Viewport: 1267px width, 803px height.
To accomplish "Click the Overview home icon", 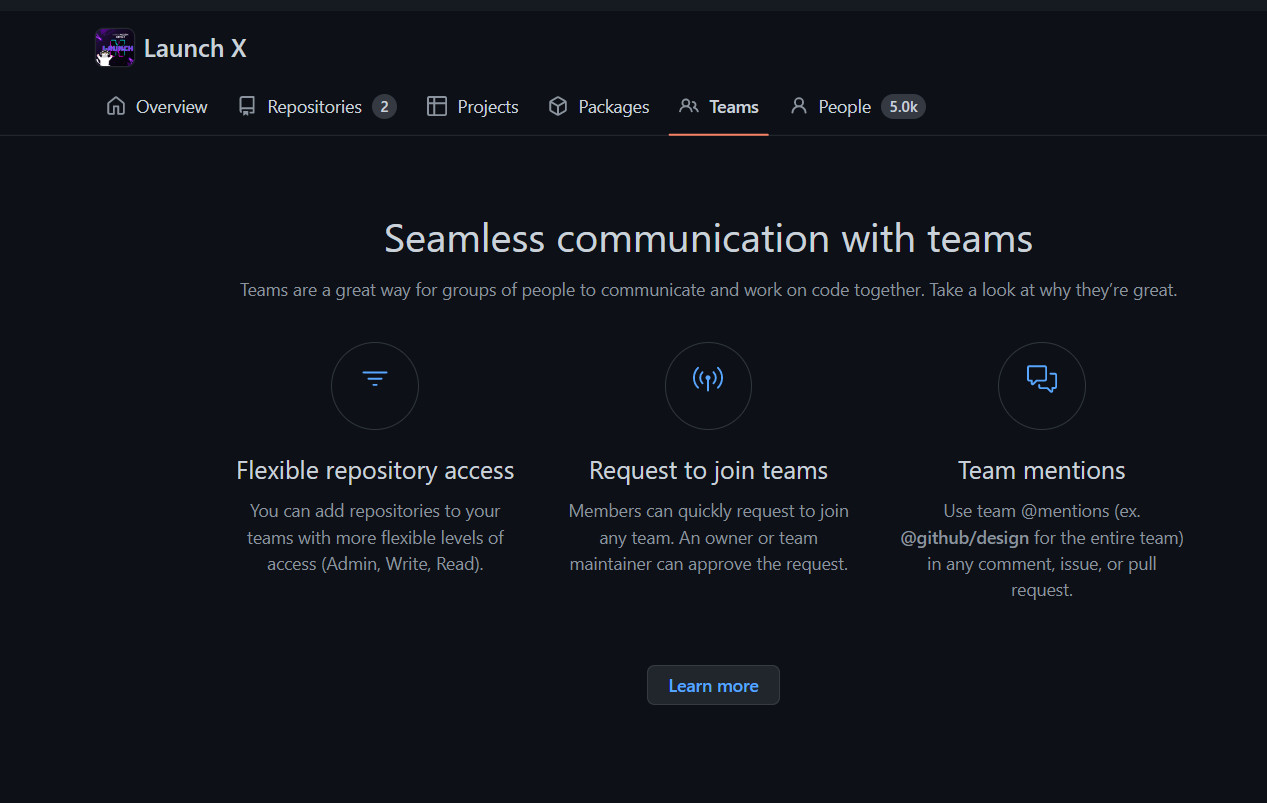I will (113, 106).
